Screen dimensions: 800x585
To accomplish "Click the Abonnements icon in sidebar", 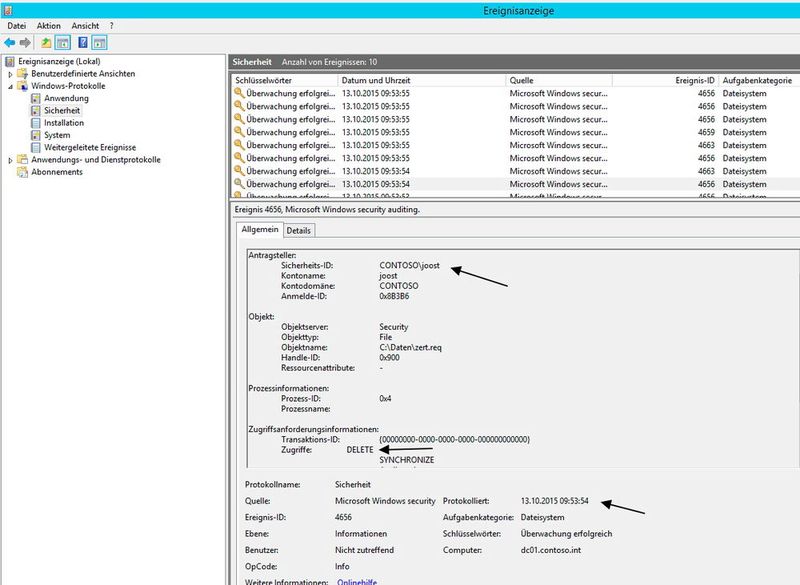I will tap(21, 172).
